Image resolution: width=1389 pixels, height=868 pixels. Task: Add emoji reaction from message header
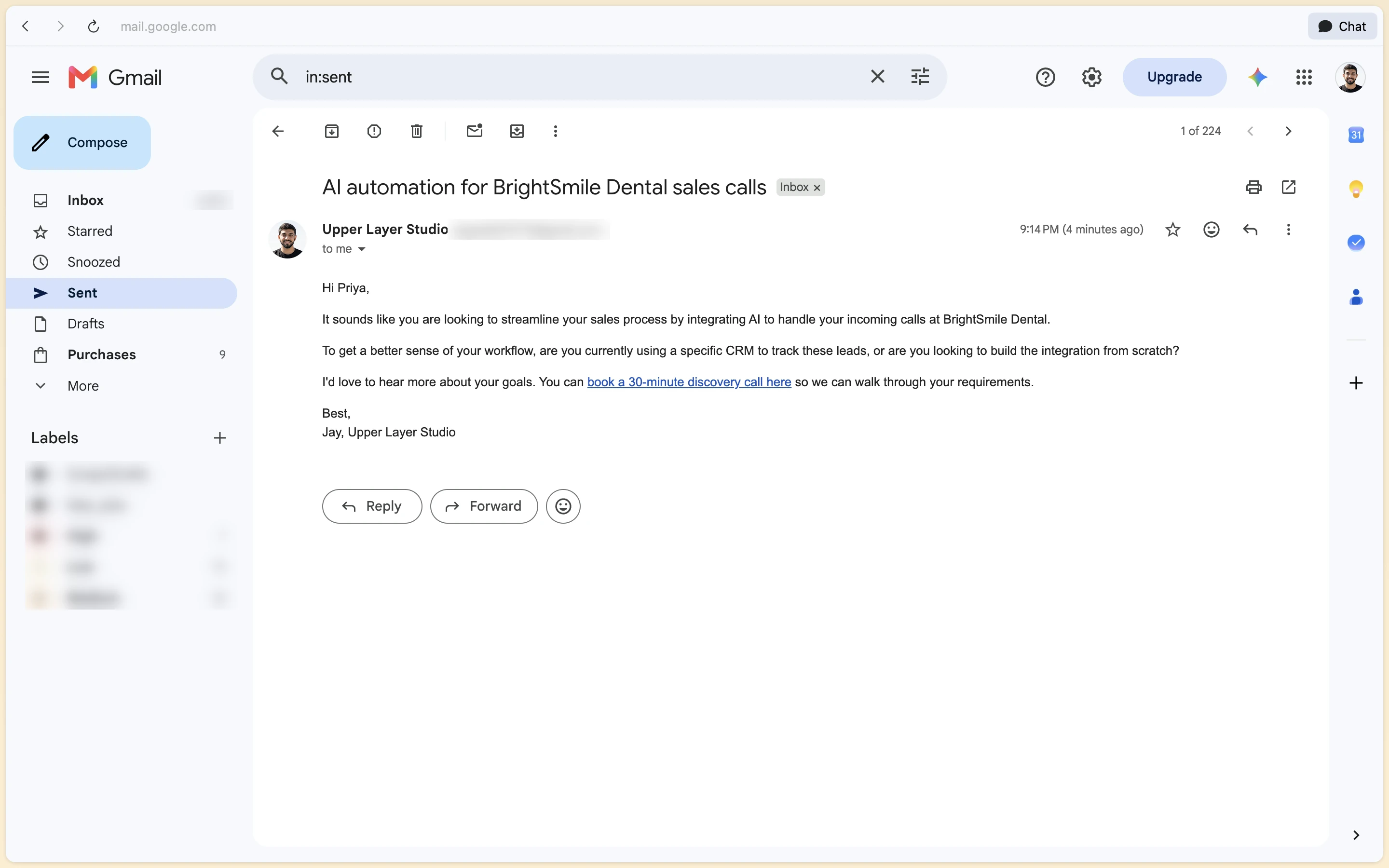1212,230
